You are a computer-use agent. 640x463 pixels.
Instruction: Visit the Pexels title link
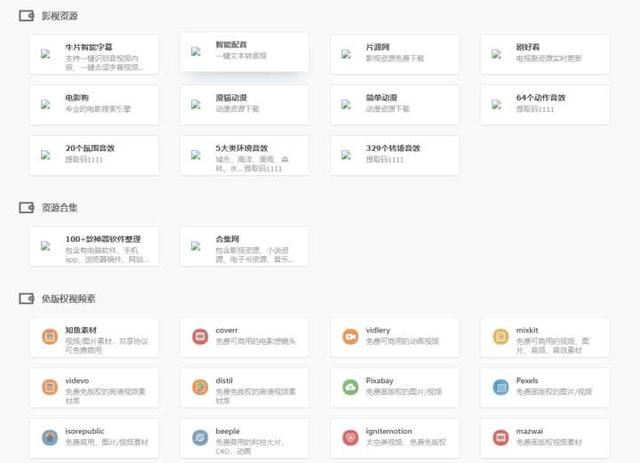[x=527, y=381]
